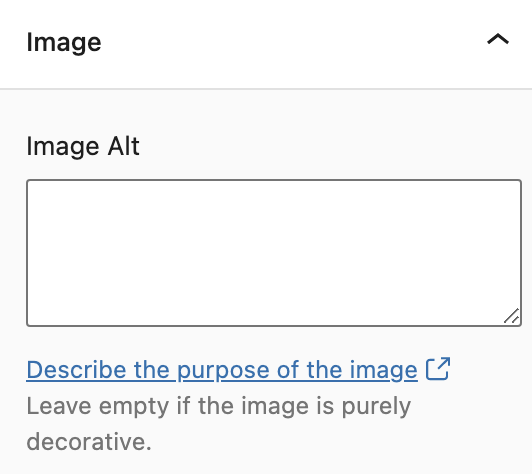This screenshot has height=474, width=532.
Task: Click the word decorative in hint
Action: click(x=89, y=441)
